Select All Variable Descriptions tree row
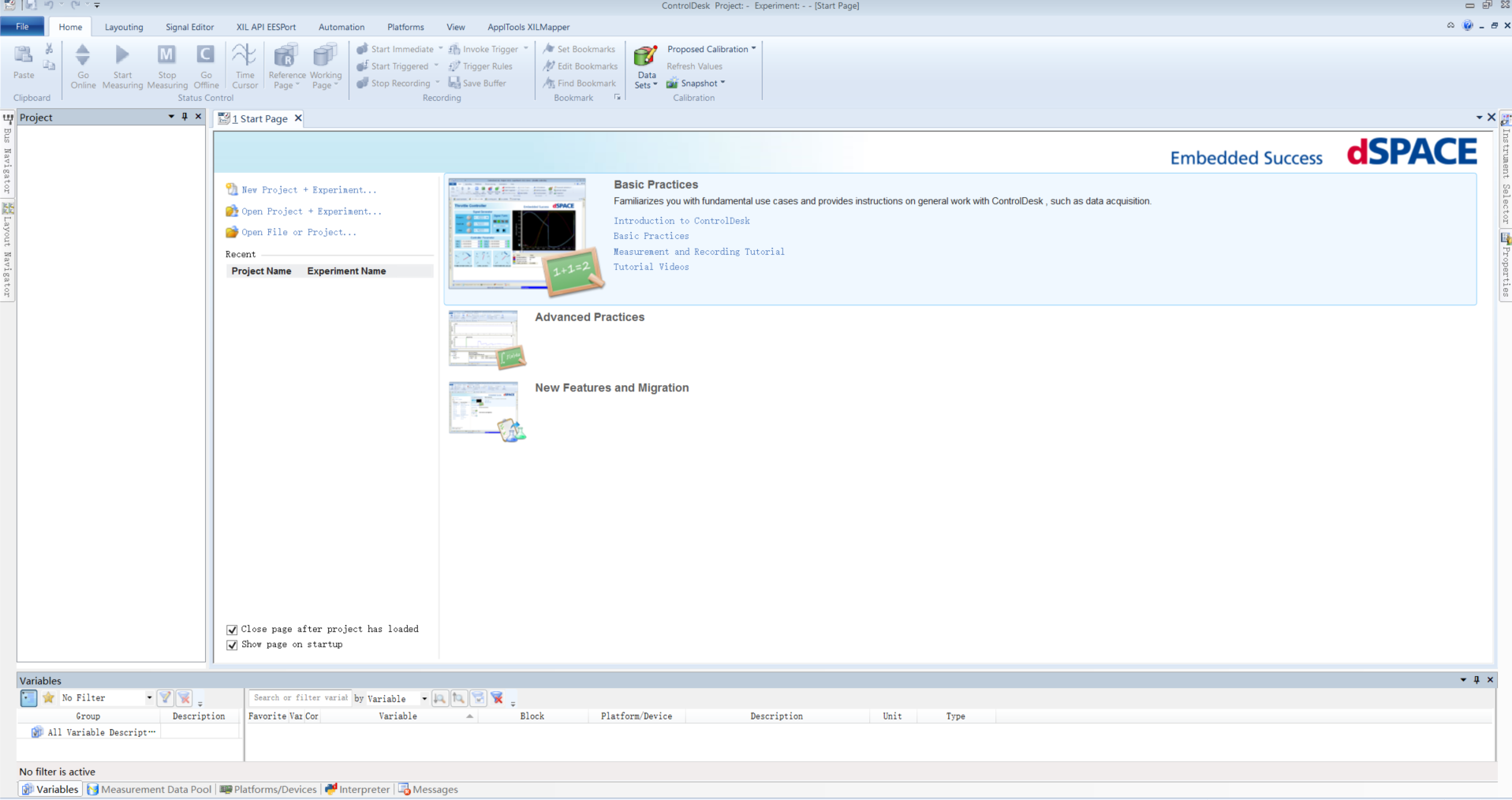This screenshot has height=800, width=1512. click(x=93, y=732)
